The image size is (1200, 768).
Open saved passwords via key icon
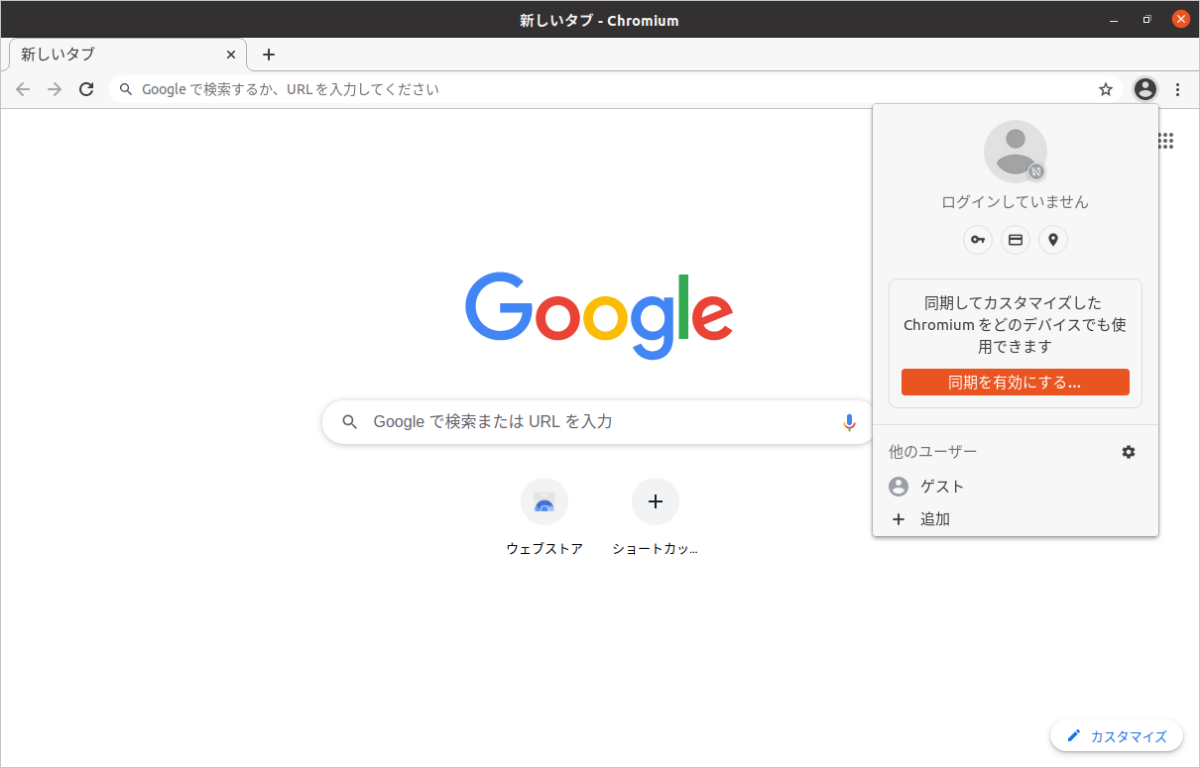[978, 240]
